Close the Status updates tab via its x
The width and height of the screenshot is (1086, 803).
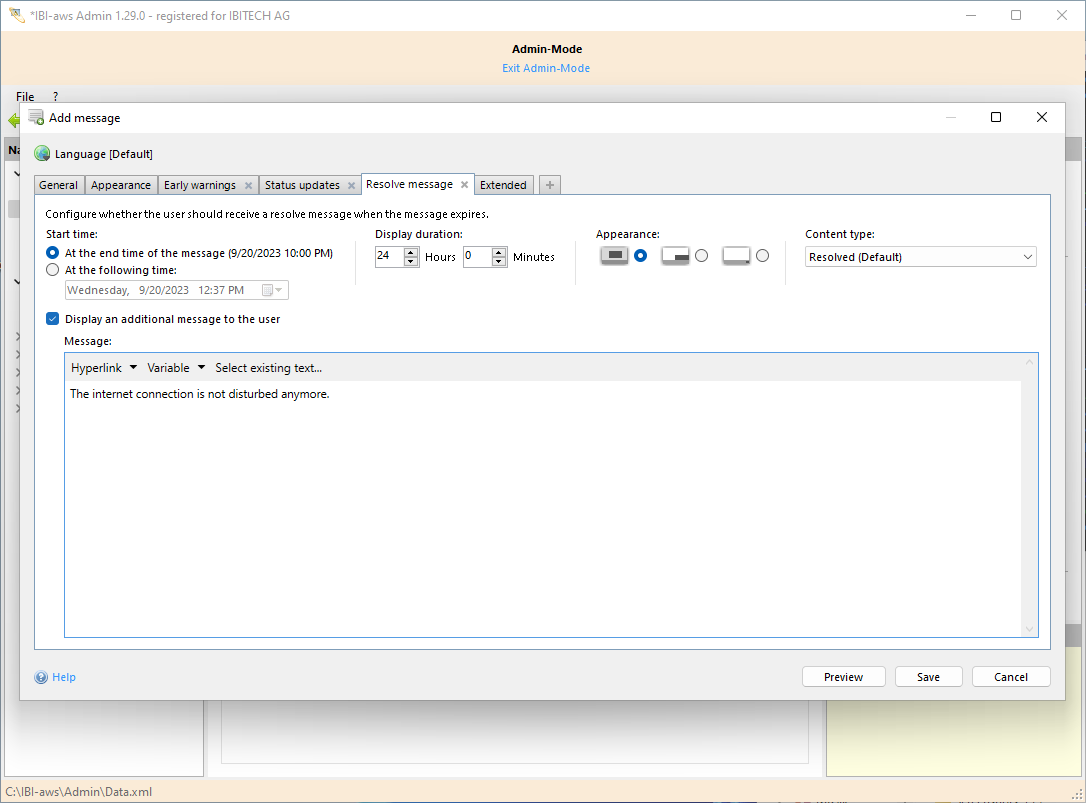(x=351, y=185)
